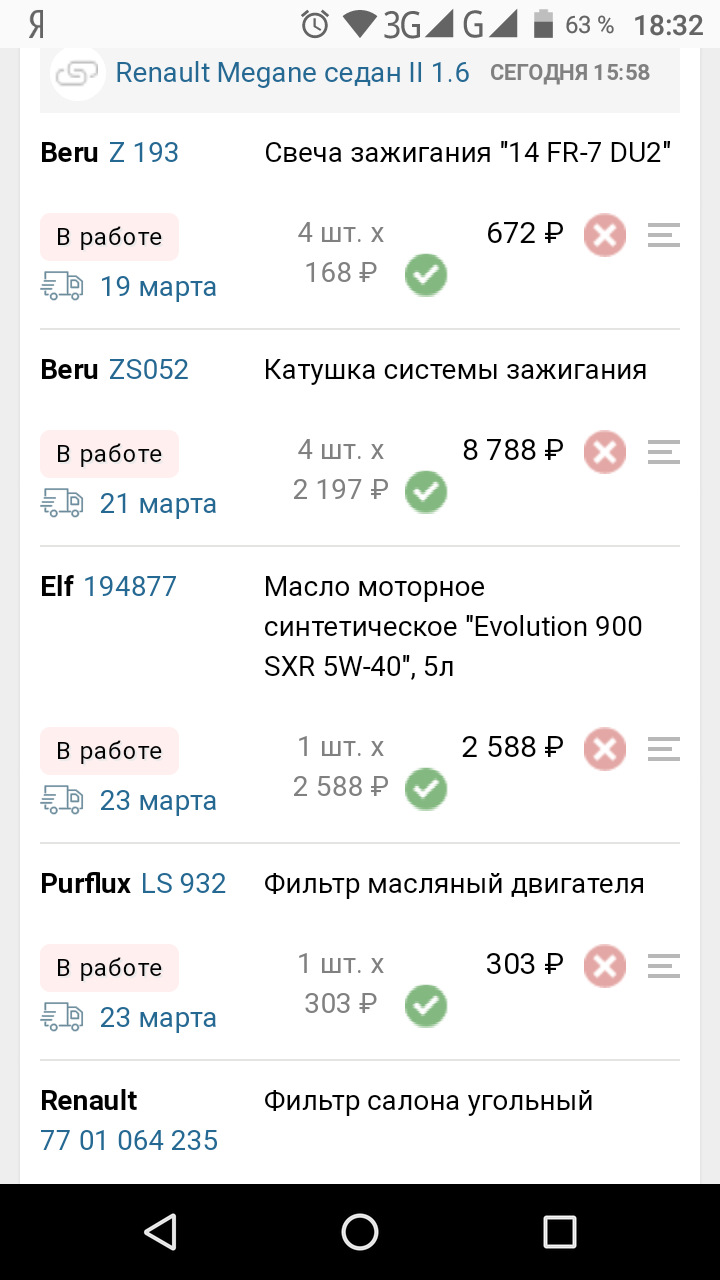This screenshot has width=720, height=1280.
Task: Open menu for Beru Z 193 row
Action: tap(663, 236)
